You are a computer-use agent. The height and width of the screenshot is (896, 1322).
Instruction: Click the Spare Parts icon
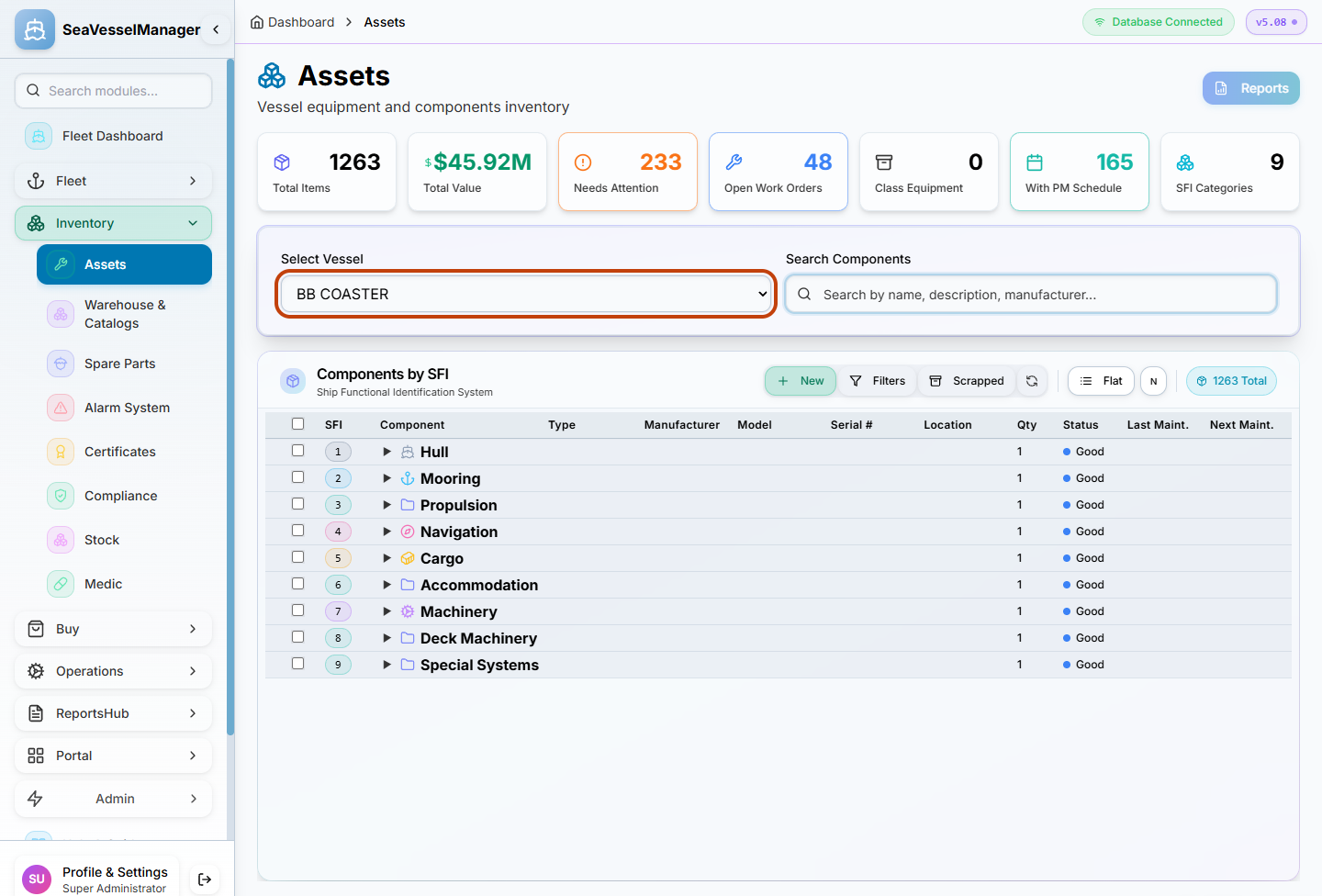(x=61, y=364)
